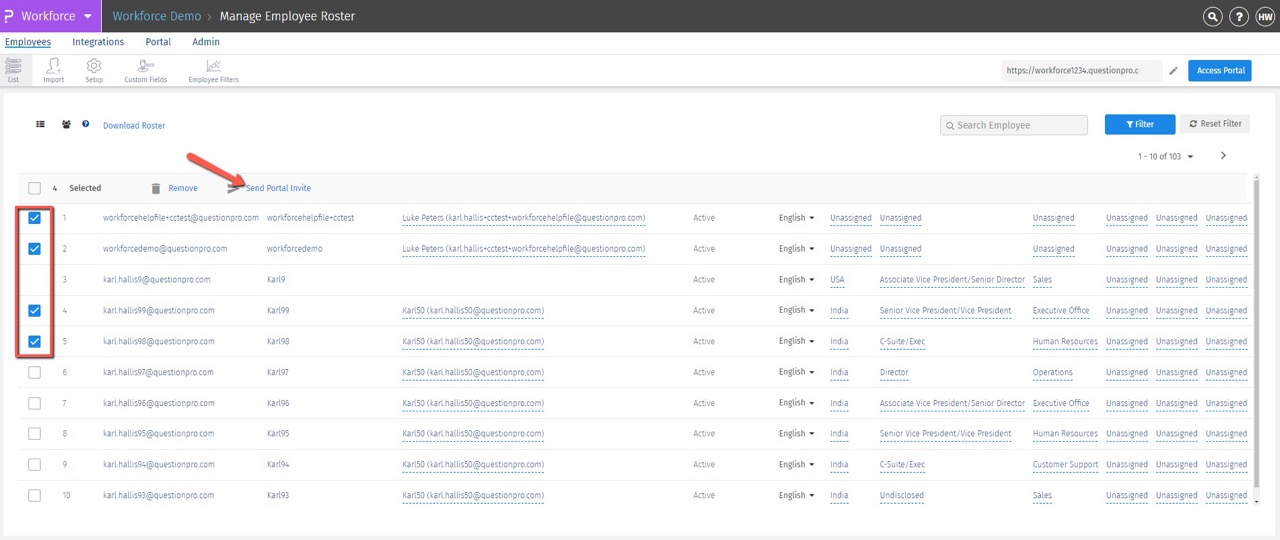The width and height of the screenshot is (1280, 540).
Task: Click the Access Portal button
Action: (x=1220, y=71)
